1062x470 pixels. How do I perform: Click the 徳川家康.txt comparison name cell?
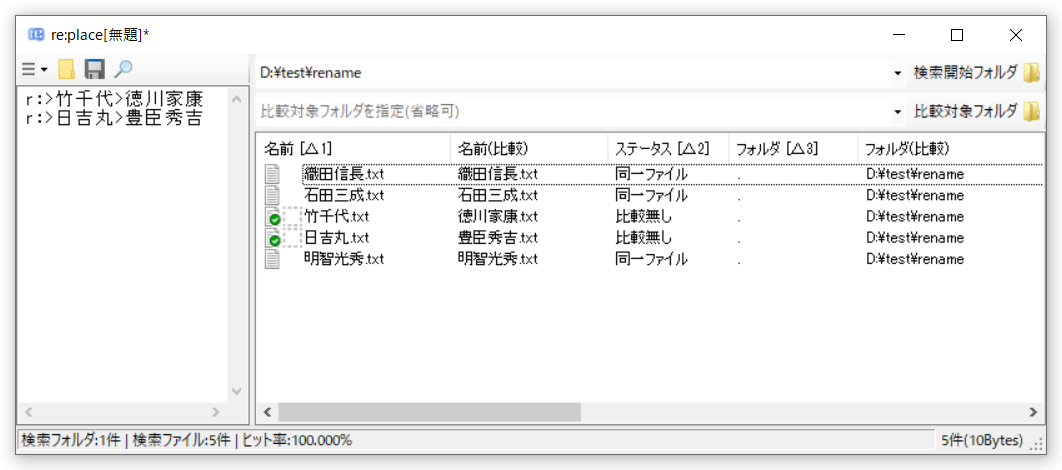click(x=498, y=217)
